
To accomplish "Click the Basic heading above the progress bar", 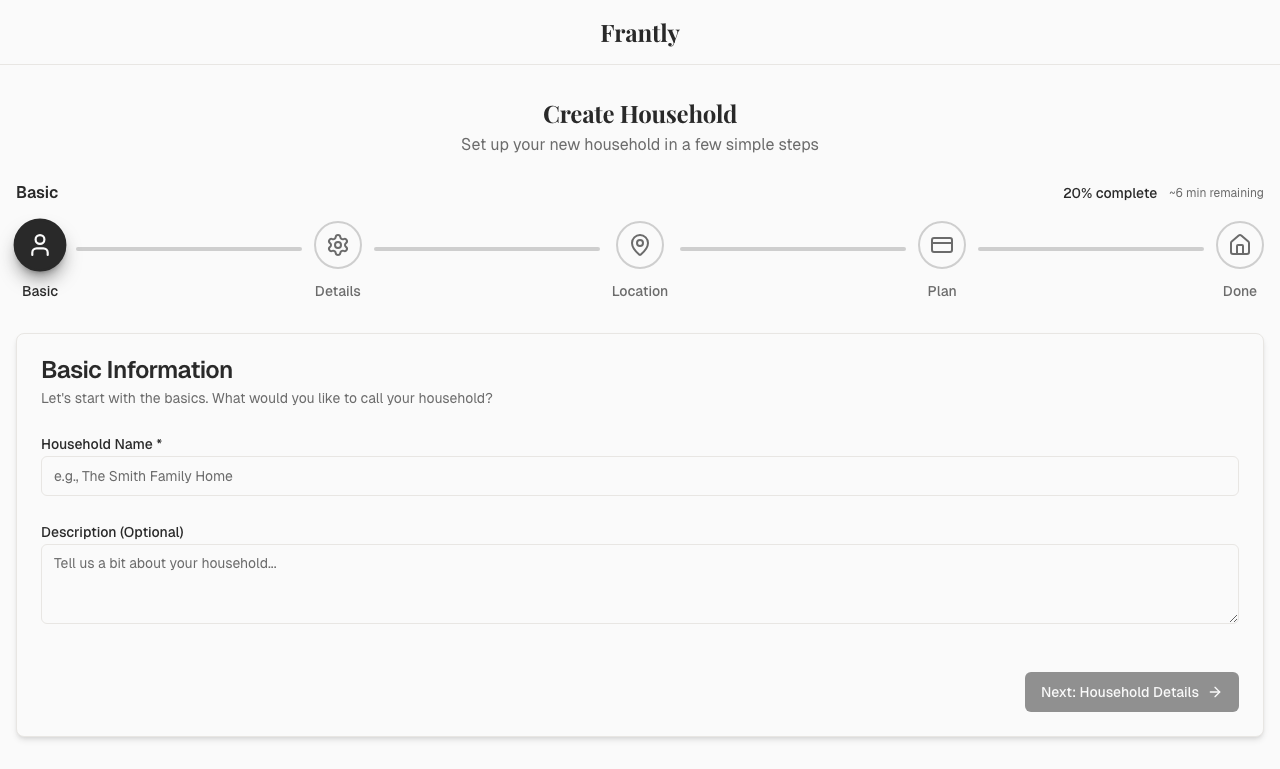I will tap(38, 192).
